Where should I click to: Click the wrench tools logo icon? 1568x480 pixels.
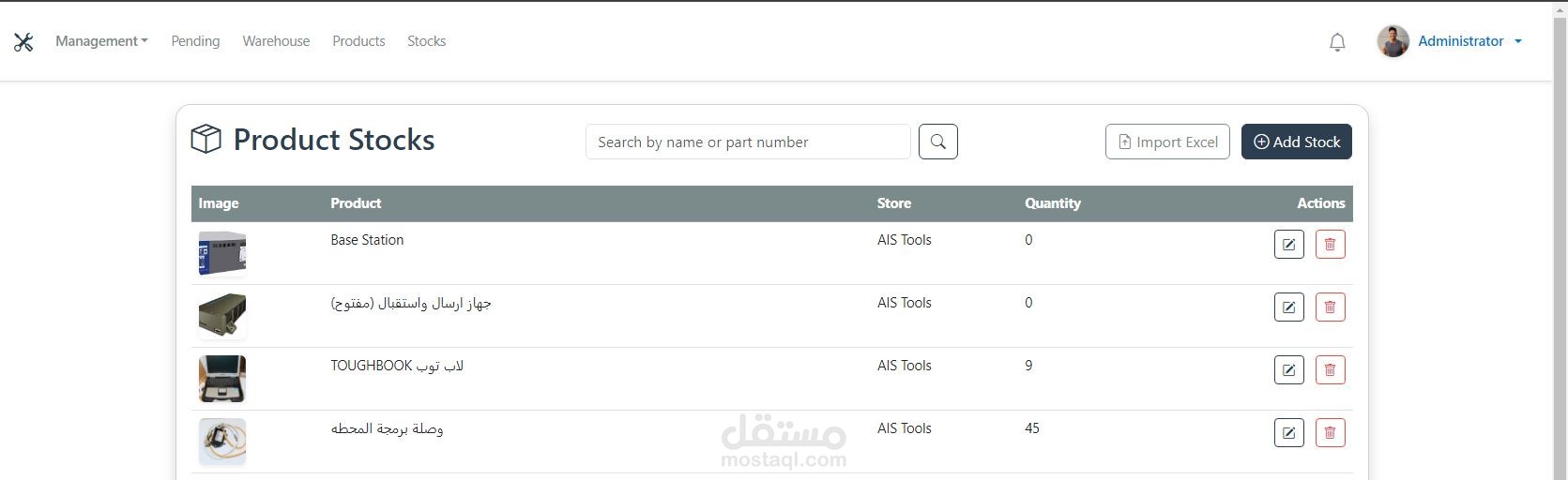point(23,41)
